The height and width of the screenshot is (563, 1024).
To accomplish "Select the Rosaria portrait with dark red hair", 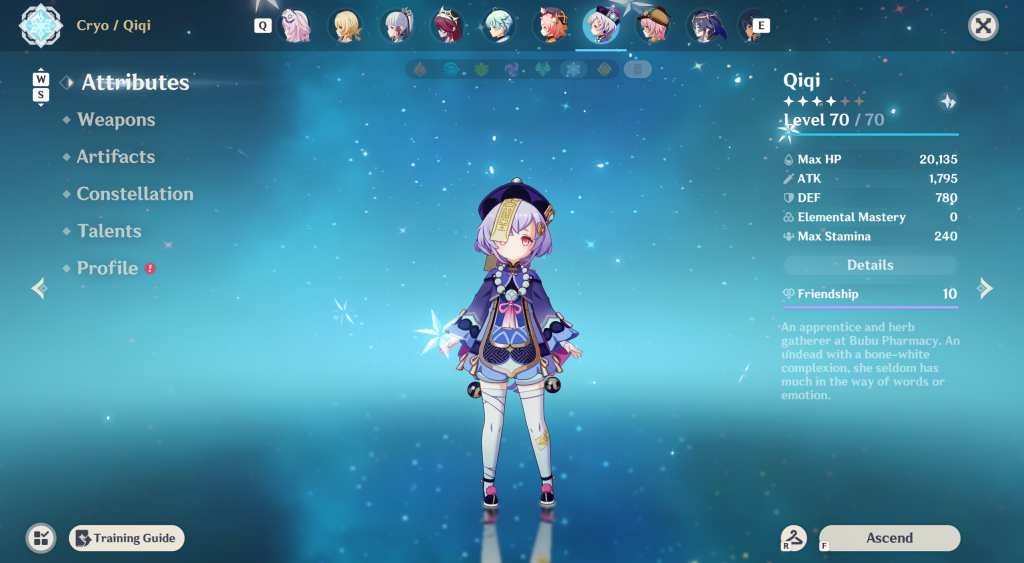I will pos(448,26).
